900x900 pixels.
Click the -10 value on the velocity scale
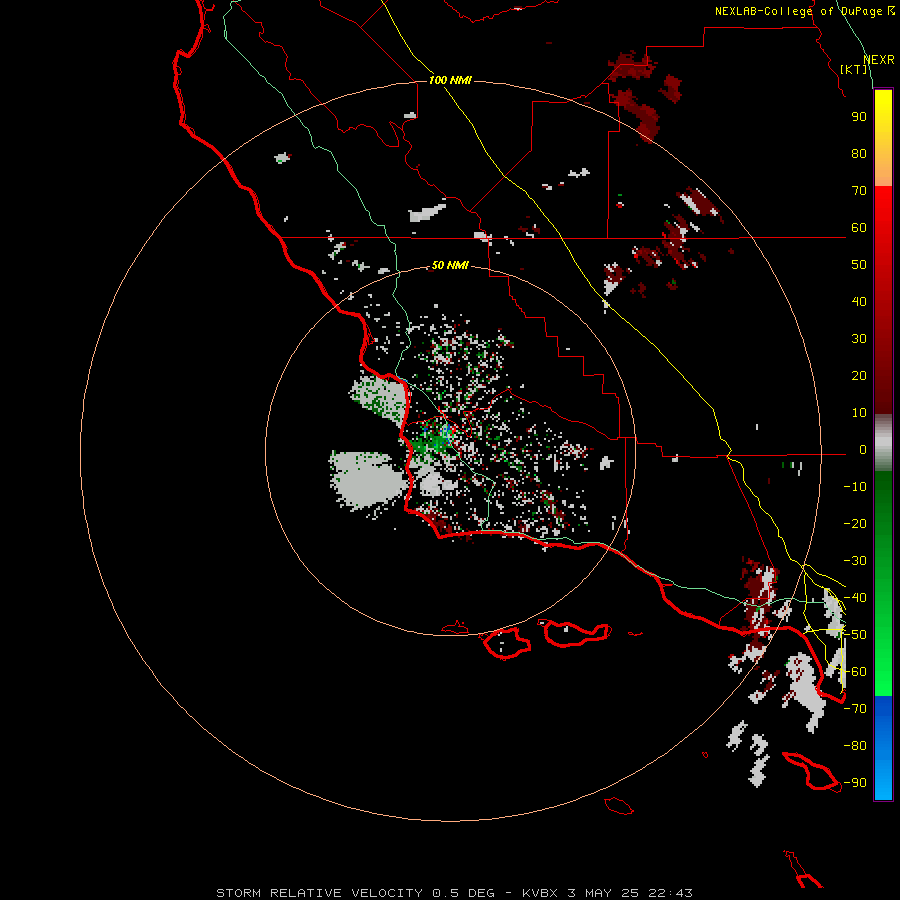[855, 487]
